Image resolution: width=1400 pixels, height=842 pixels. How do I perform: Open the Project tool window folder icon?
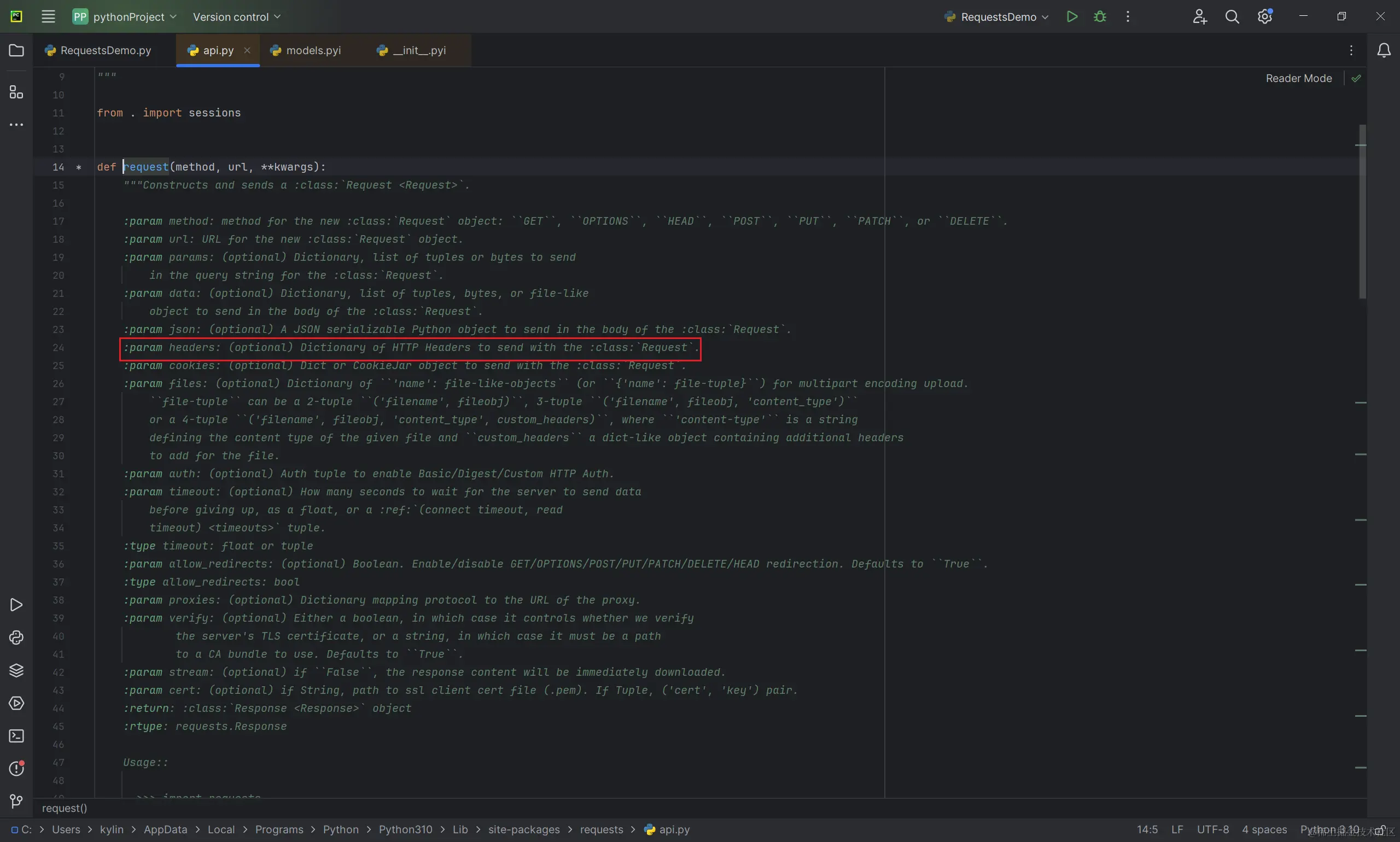(x=16, y=50)
